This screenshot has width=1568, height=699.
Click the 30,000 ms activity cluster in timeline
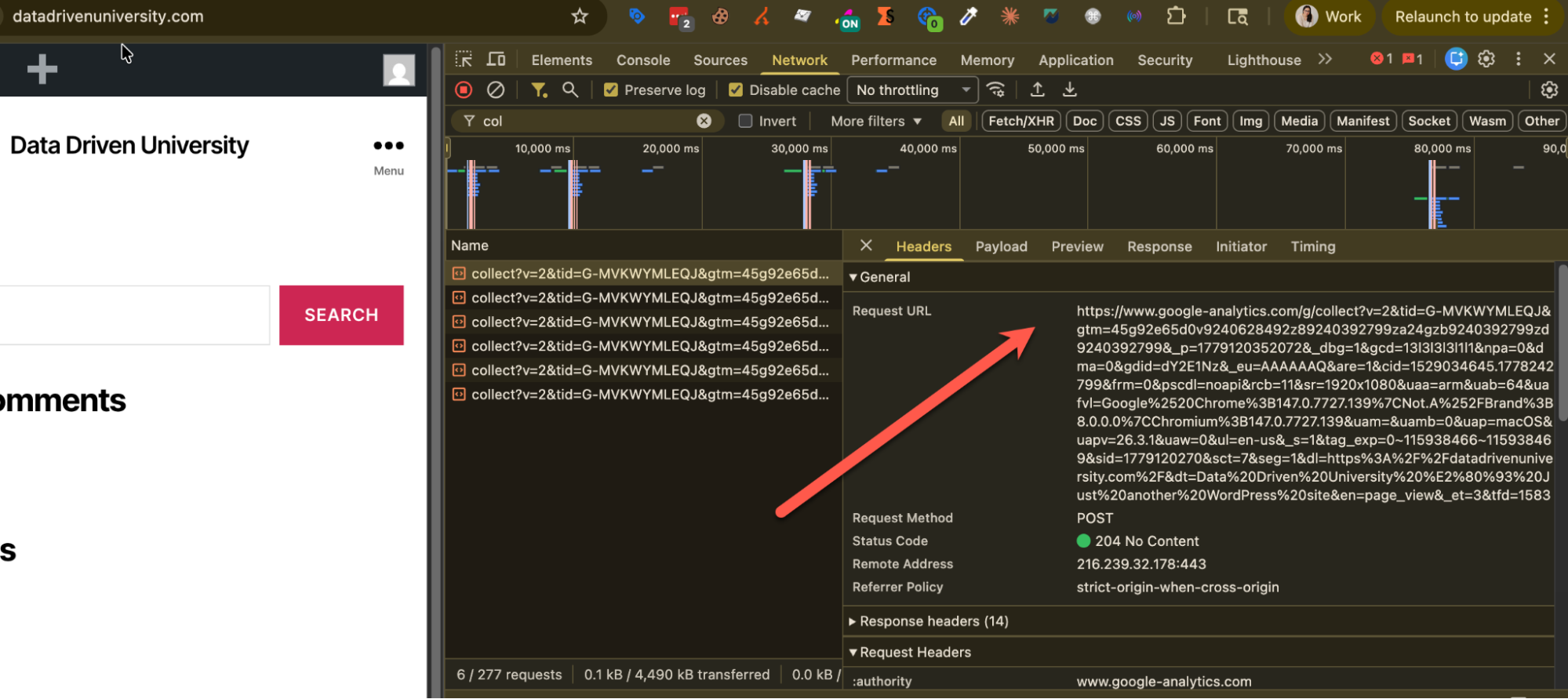click(x=809, y=193)
